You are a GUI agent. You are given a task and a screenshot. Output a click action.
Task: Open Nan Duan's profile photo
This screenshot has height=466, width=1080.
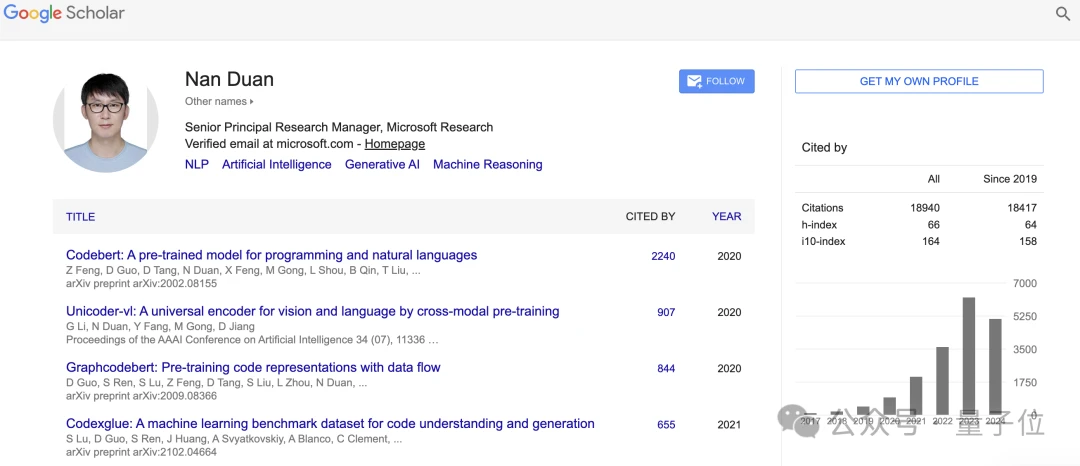(105, 120)
